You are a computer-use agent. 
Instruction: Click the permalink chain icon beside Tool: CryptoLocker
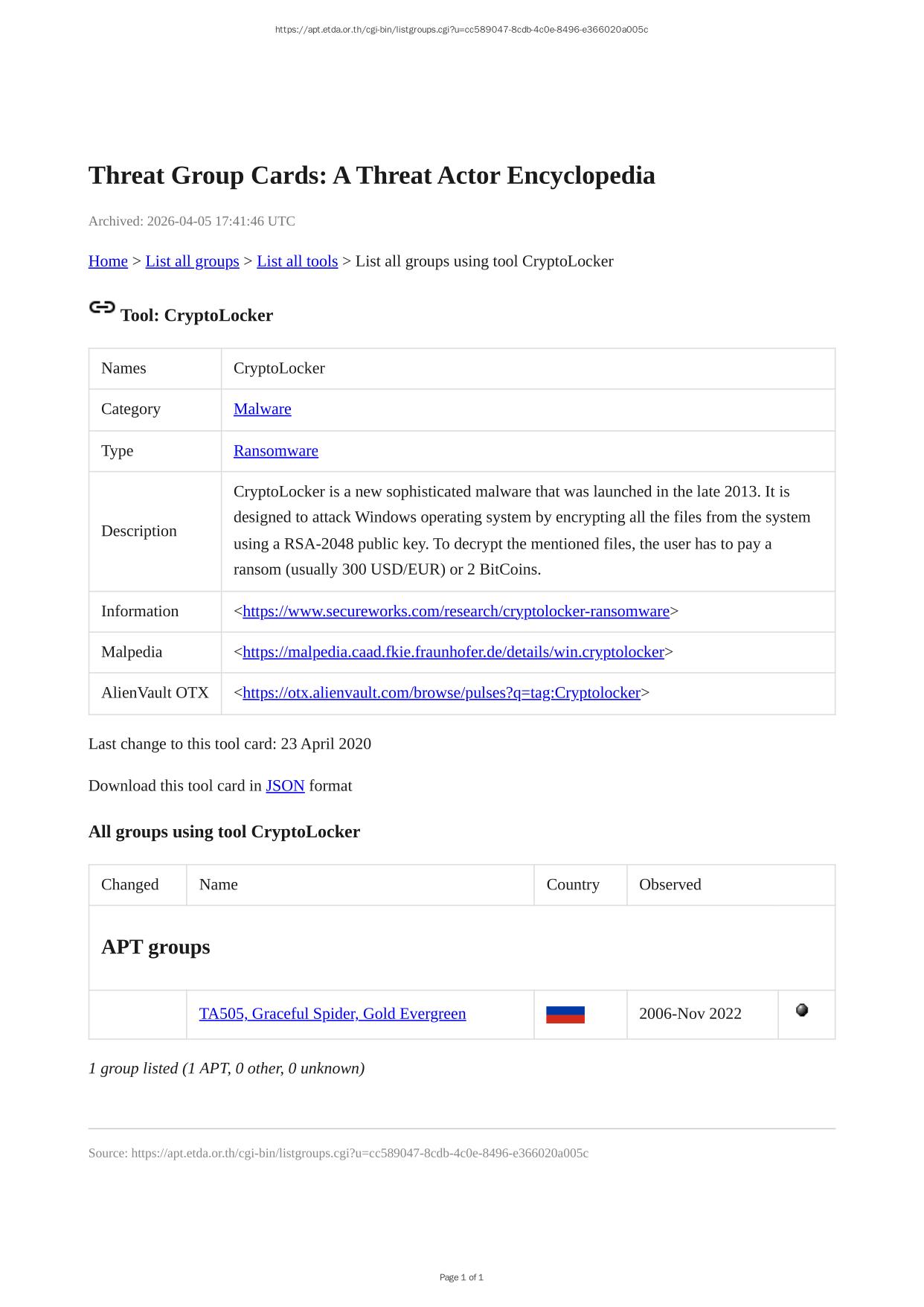pos(101,307)
